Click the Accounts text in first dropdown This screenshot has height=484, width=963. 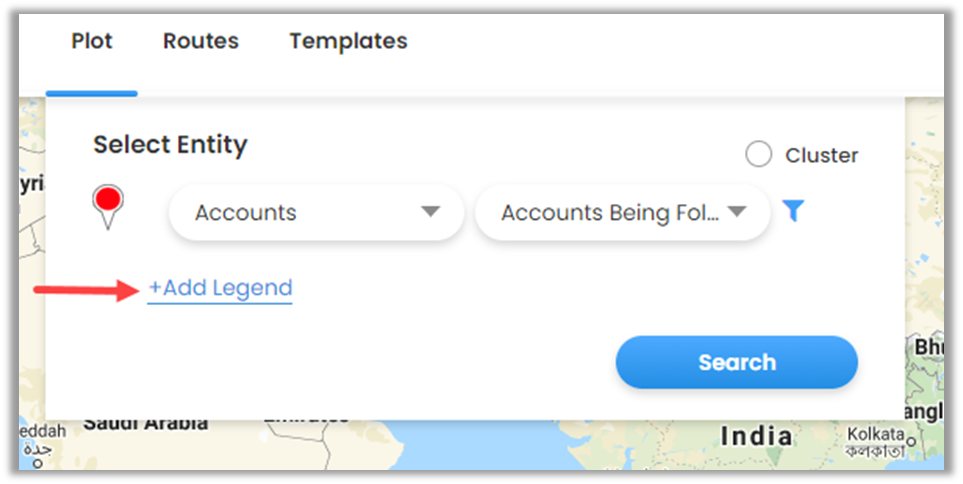coord(246,212)
